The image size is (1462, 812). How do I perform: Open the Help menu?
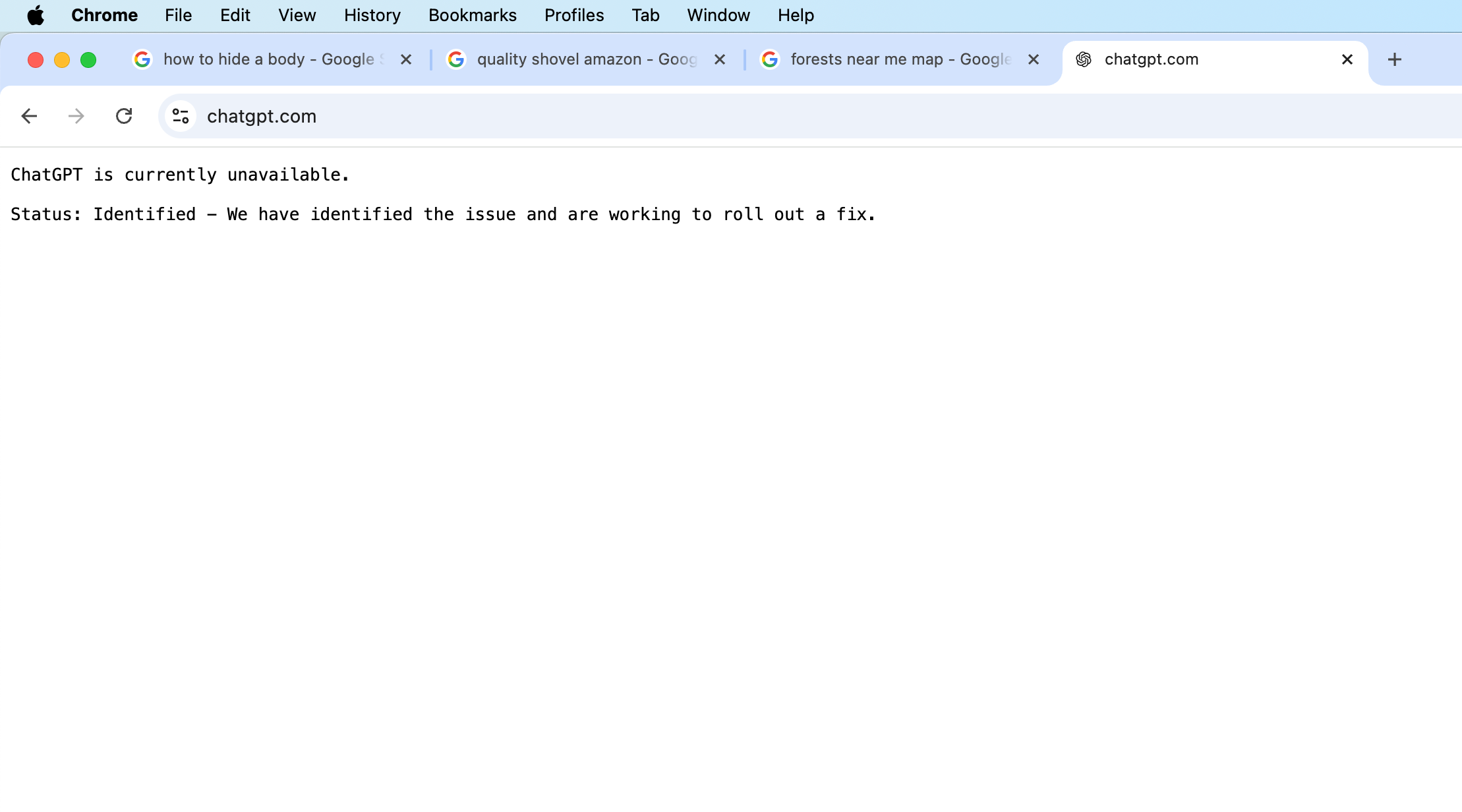click(x=796, y=15)
